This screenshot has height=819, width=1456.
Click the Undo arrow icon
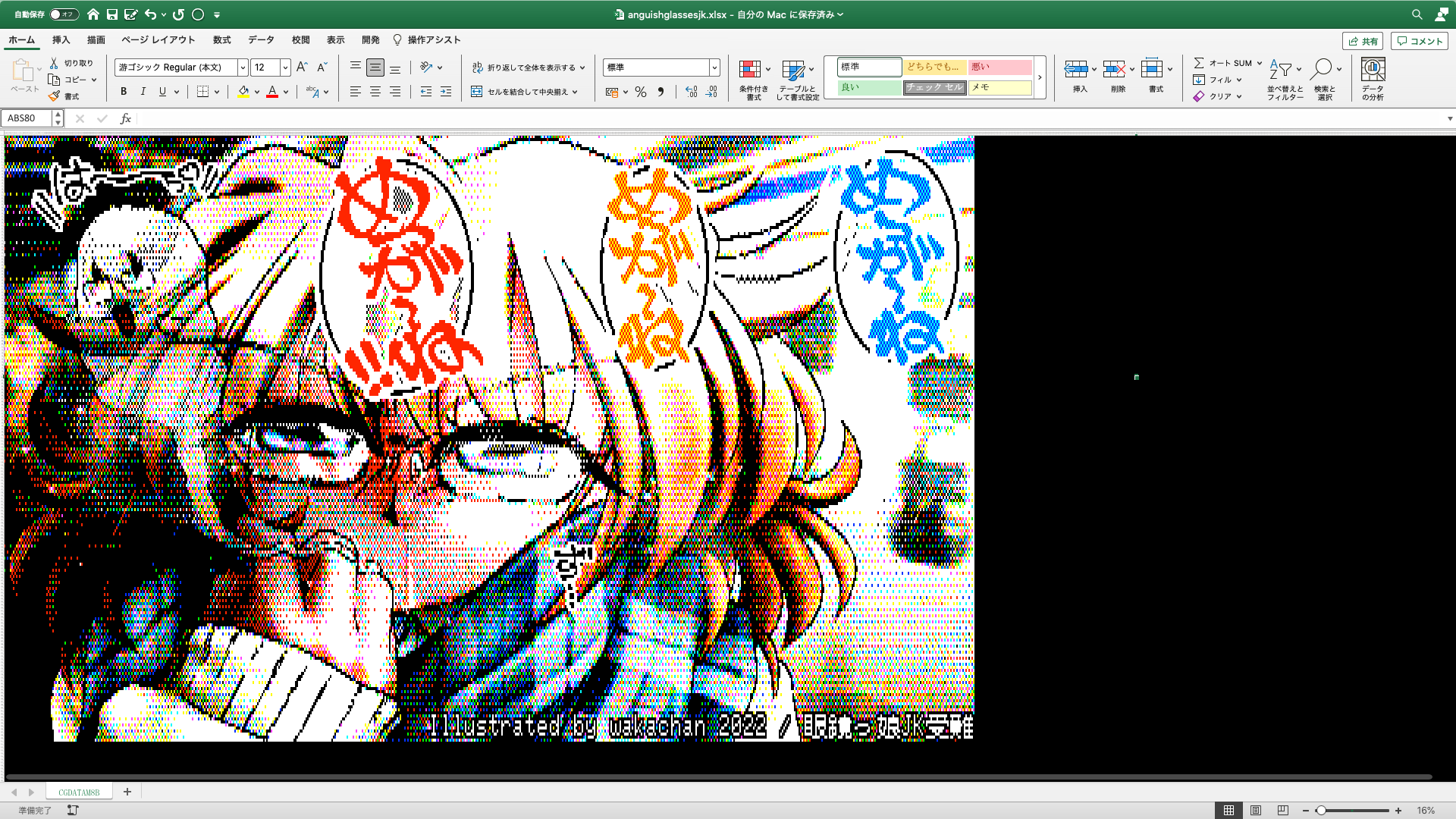(x=150, y=14)
